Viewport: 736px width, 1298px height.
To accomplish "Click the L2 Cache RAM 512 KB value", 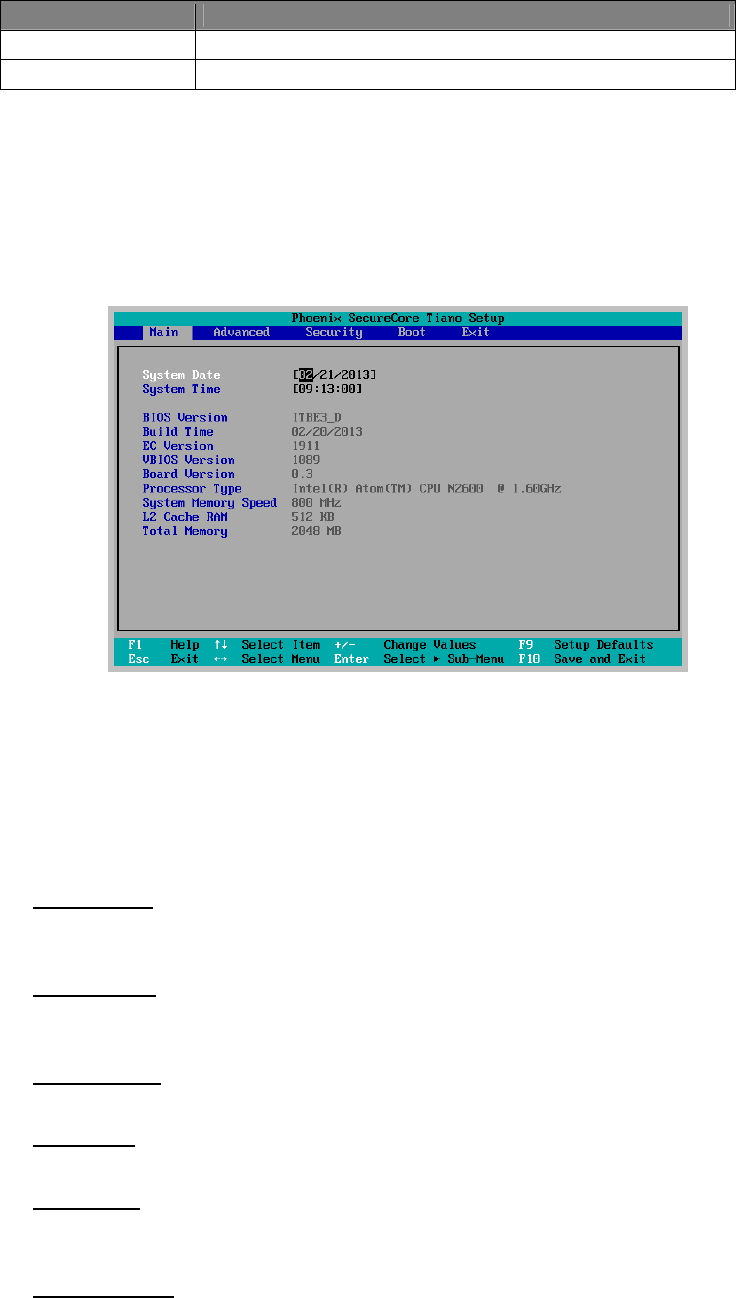I will 313,517.
